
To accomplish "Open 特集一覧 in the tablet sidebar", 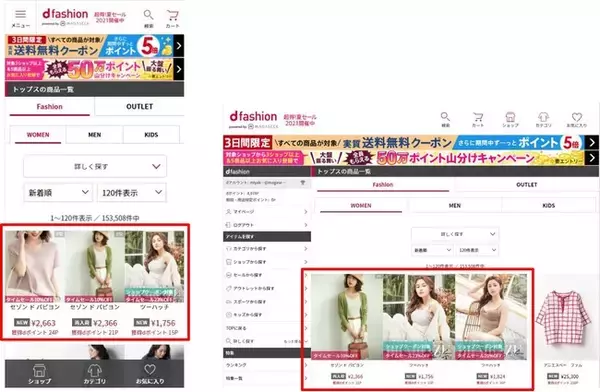I will coord(267,378).
